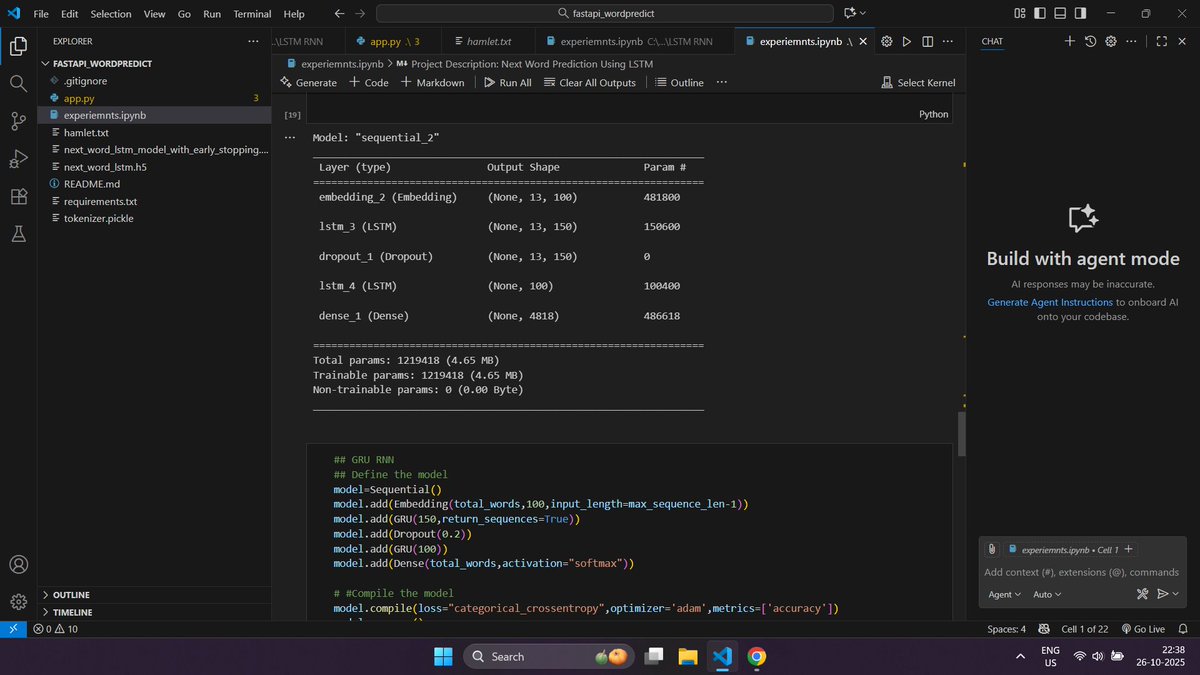Expand the TIMELINE section in Explorer
The image size is (1200, 675).
152,612
